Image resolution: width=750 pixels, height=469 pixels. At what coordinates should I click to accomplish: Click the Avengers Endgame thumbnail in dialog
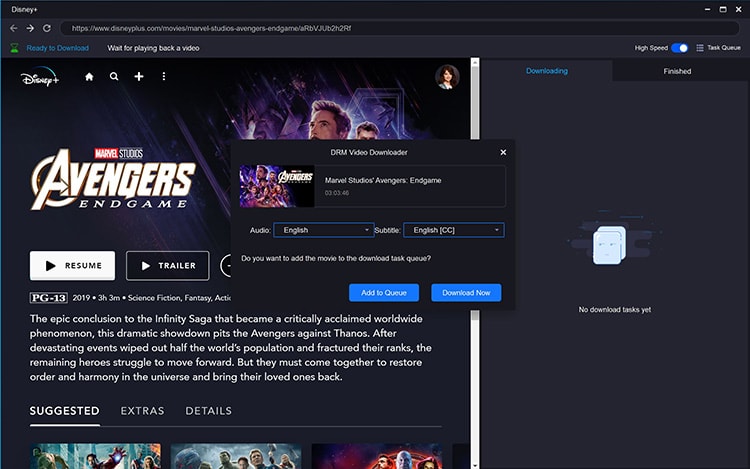277,186
